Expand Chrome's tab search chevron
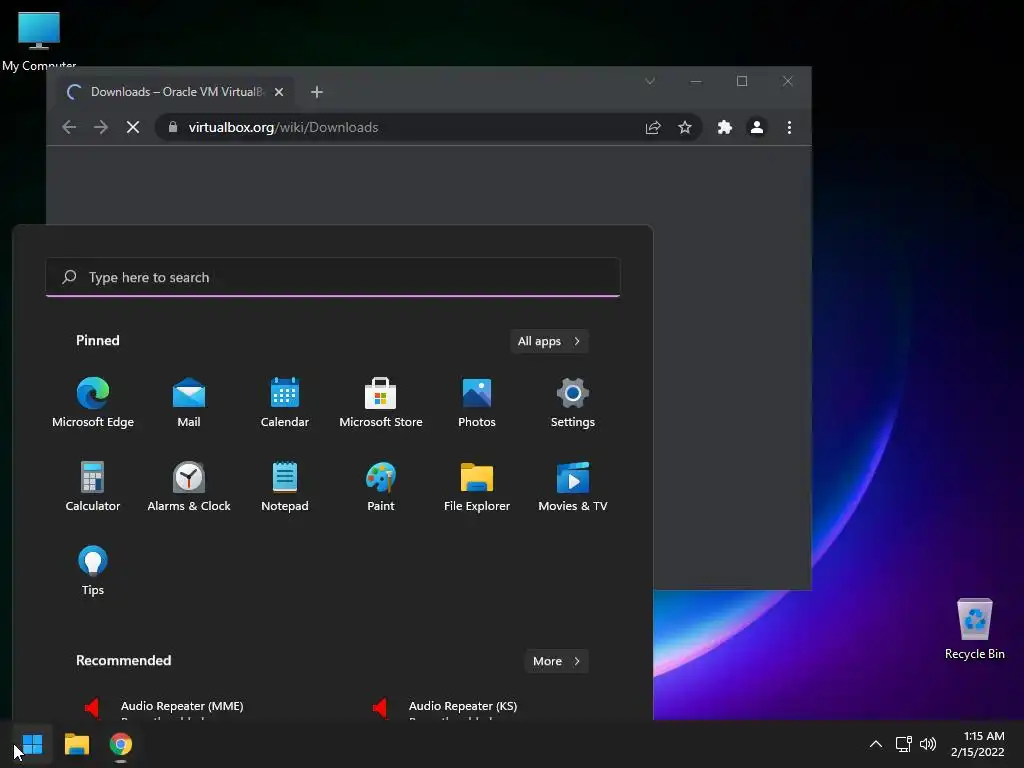Screen dimensions: 1024x768 point(650,82)
